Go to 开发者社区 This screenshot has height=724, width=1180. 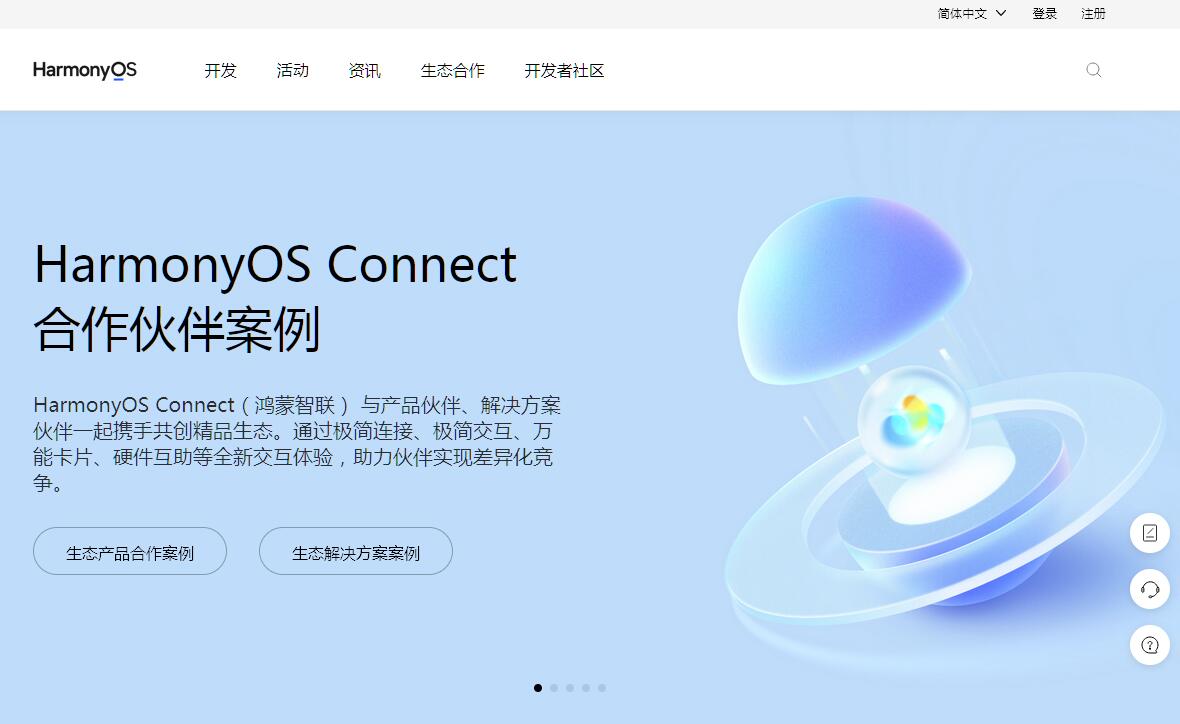pos(564,70)
